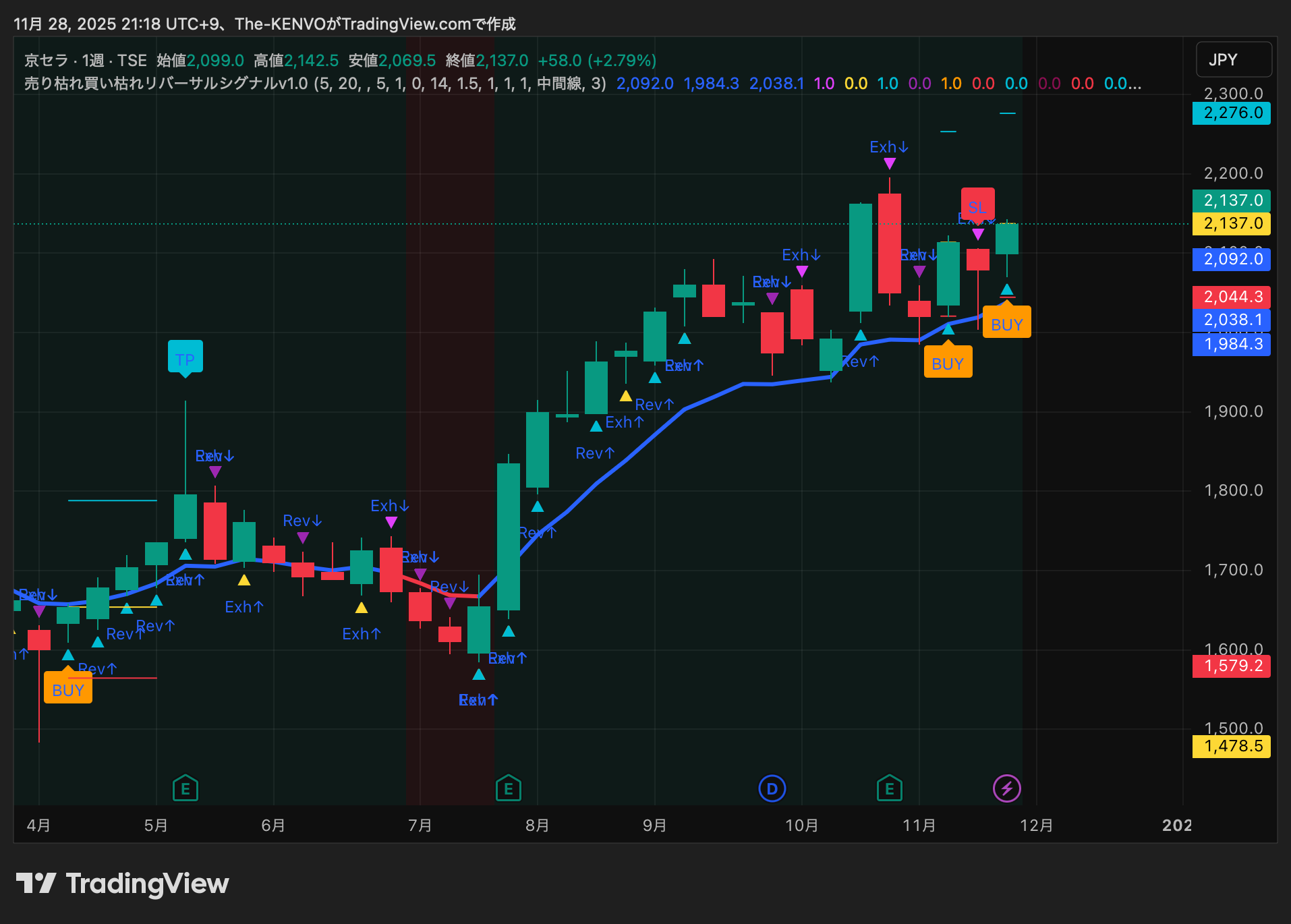Click the TradingView logo
This screenshot has width=1291, height=924.
click(x=122, y=884)
